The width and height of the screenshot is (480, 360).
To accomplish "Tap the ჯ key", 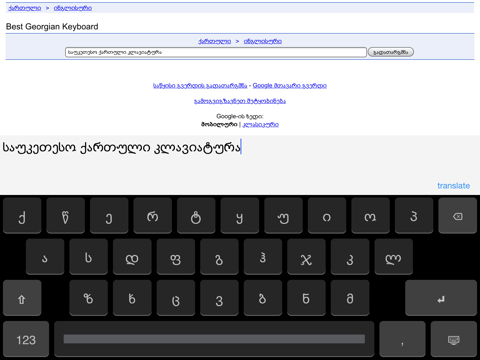I will point(306,257).
